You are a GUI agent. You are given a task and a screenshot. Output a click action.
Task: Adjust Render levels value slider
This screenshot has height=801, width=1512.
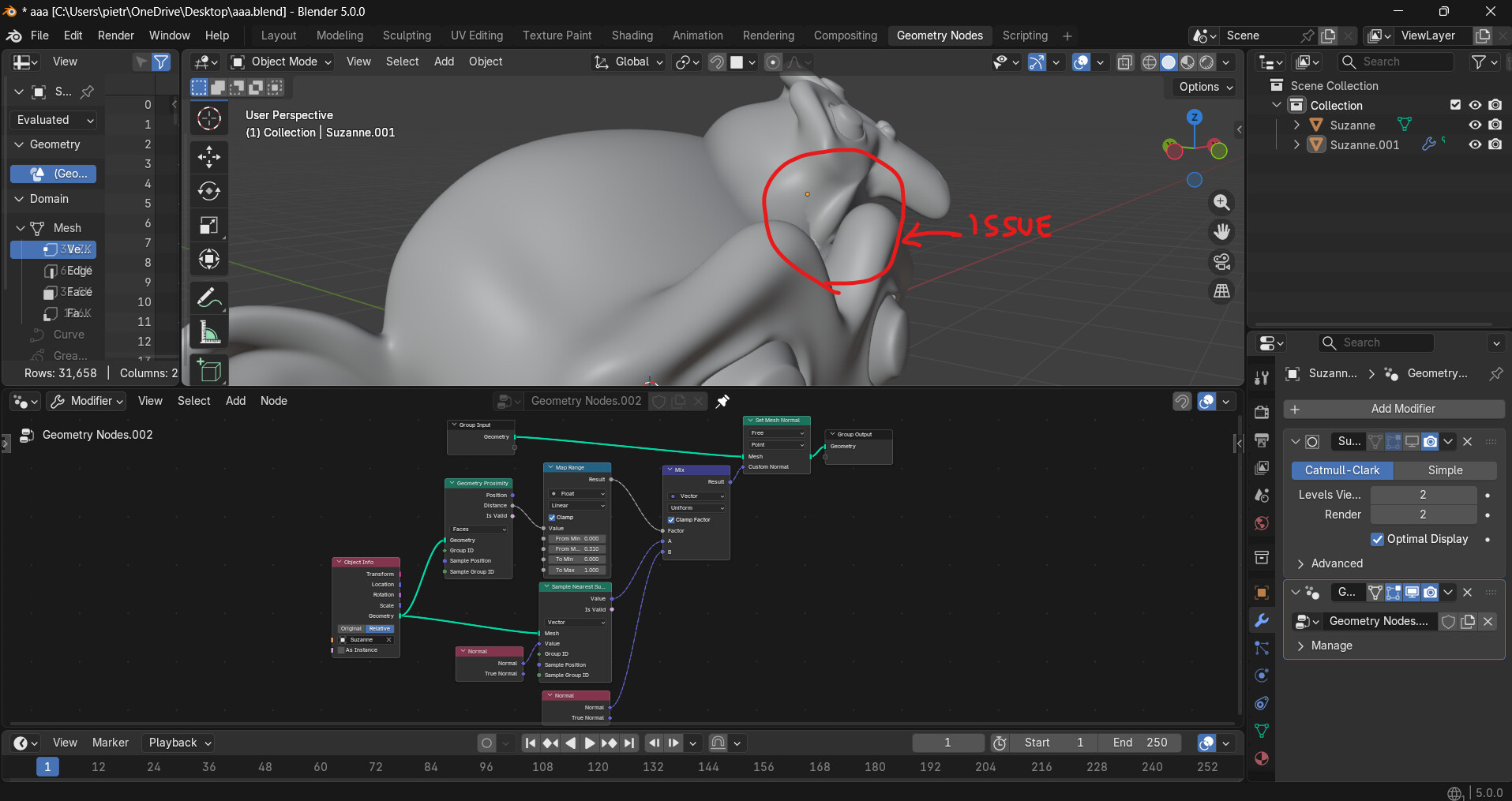pos(1423,515)
